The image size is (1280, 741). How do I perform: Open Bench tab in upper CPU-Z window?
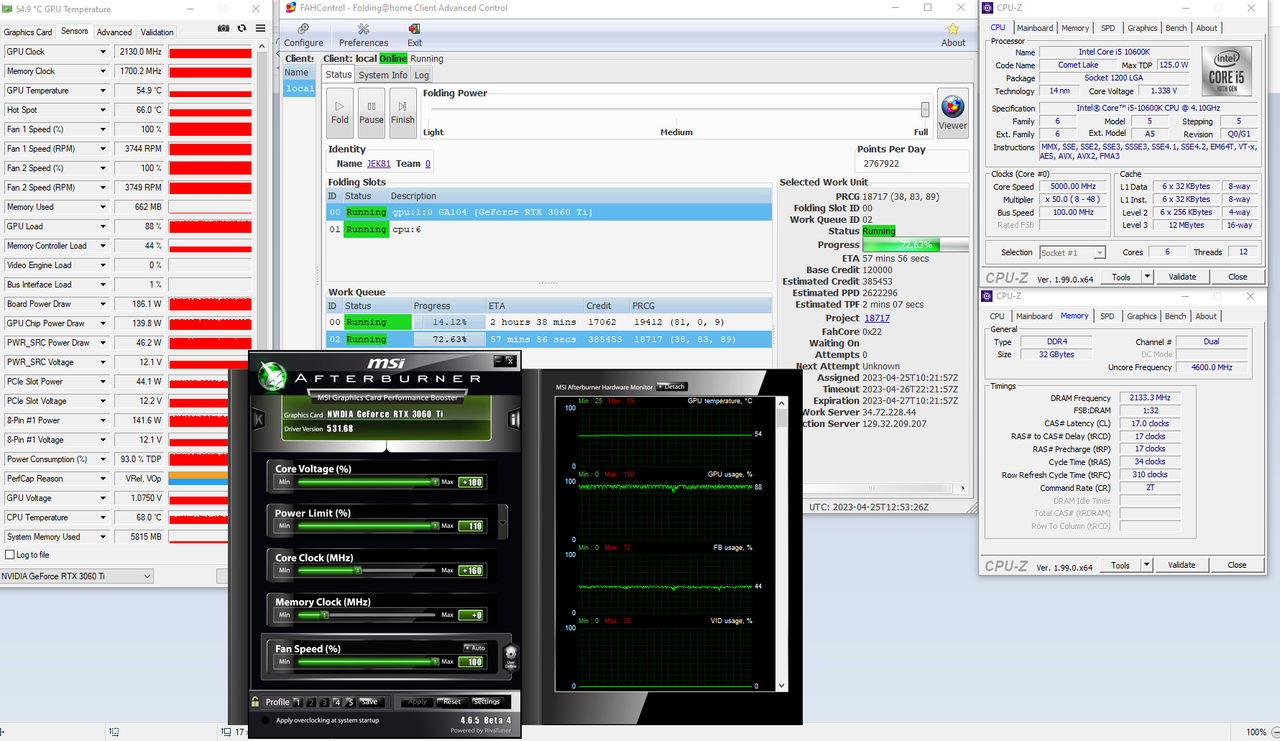click(x=1176, y=28)
